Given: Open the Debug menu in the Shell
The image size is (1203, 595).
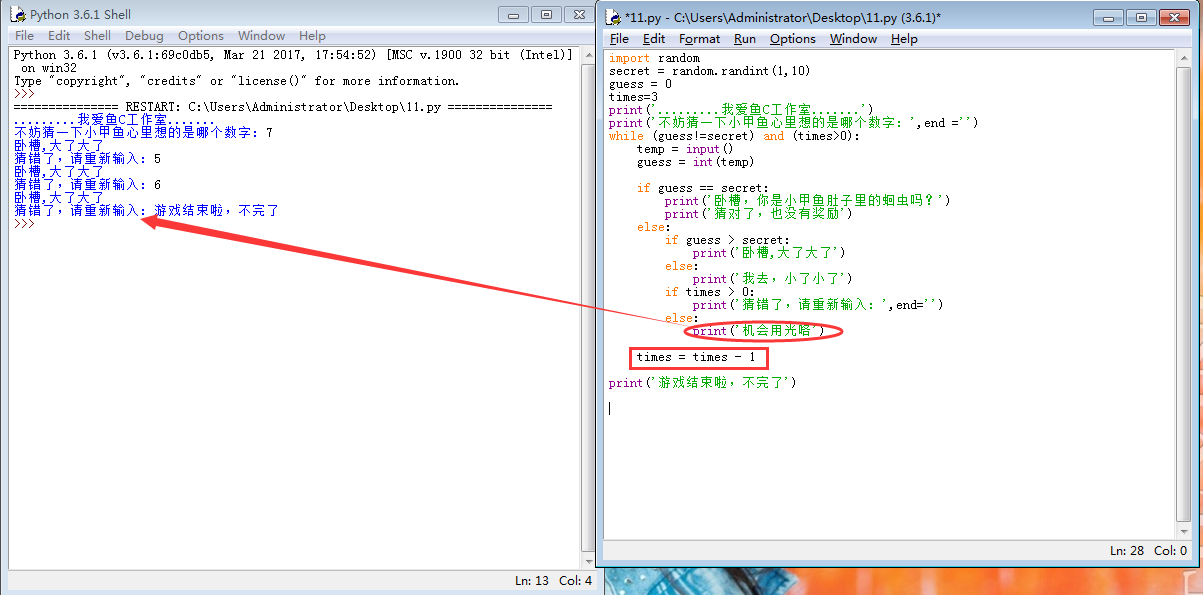Looking at the screenshot, I should pos(144,36).
